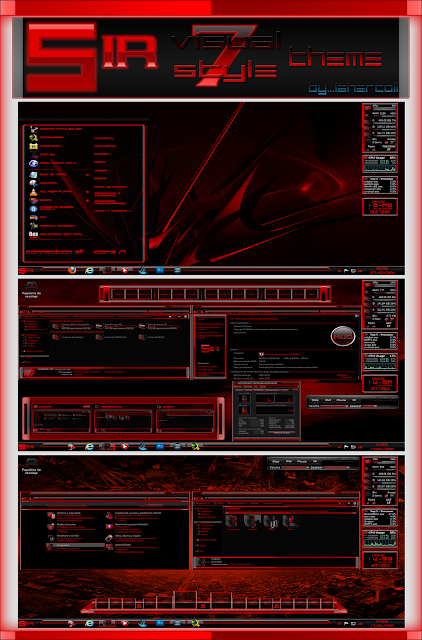Select Equipo in the start menu right column
The height and width of the screenshot is (640, 422).
coord(100,178)
